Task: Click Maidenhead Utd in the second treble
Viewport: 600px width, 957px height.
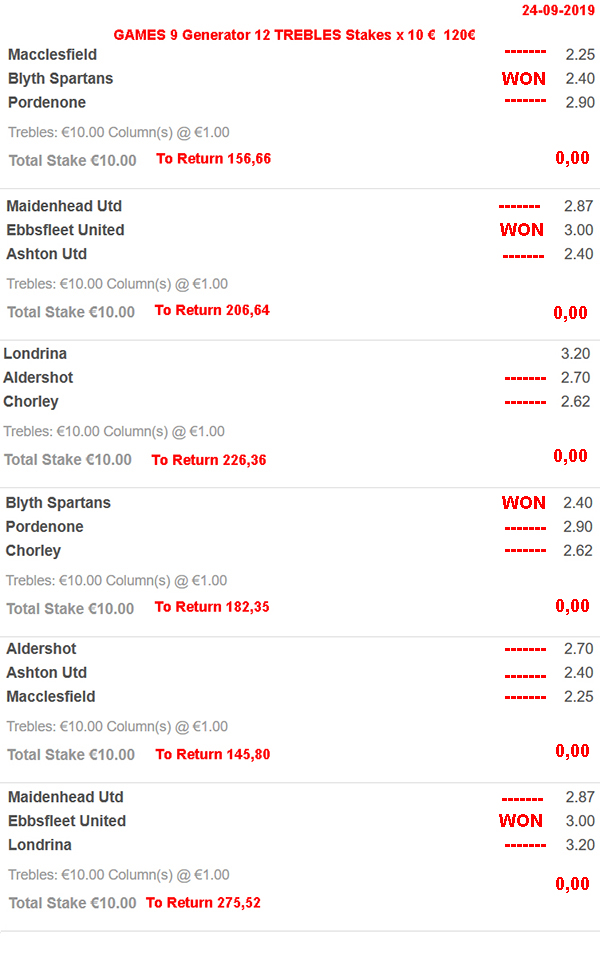Action: (x=64, y=206)
